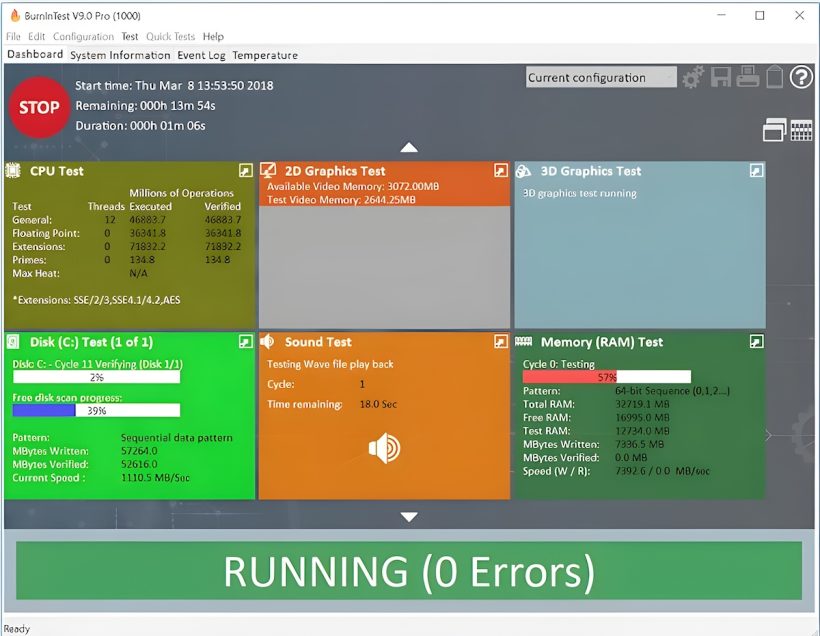Click the green RUNNING status banner
The image size is (820, 636).
[410, 572]
